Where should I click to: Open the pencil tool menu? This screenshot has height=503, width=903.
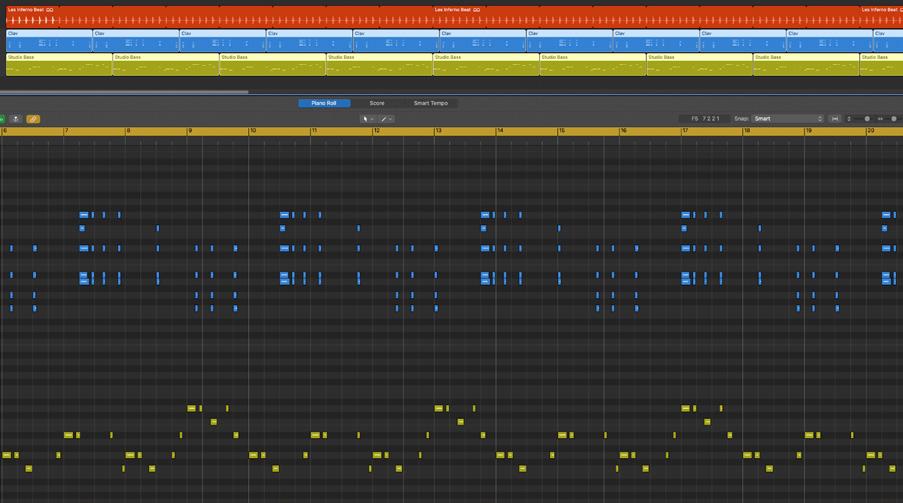point(386,119)
